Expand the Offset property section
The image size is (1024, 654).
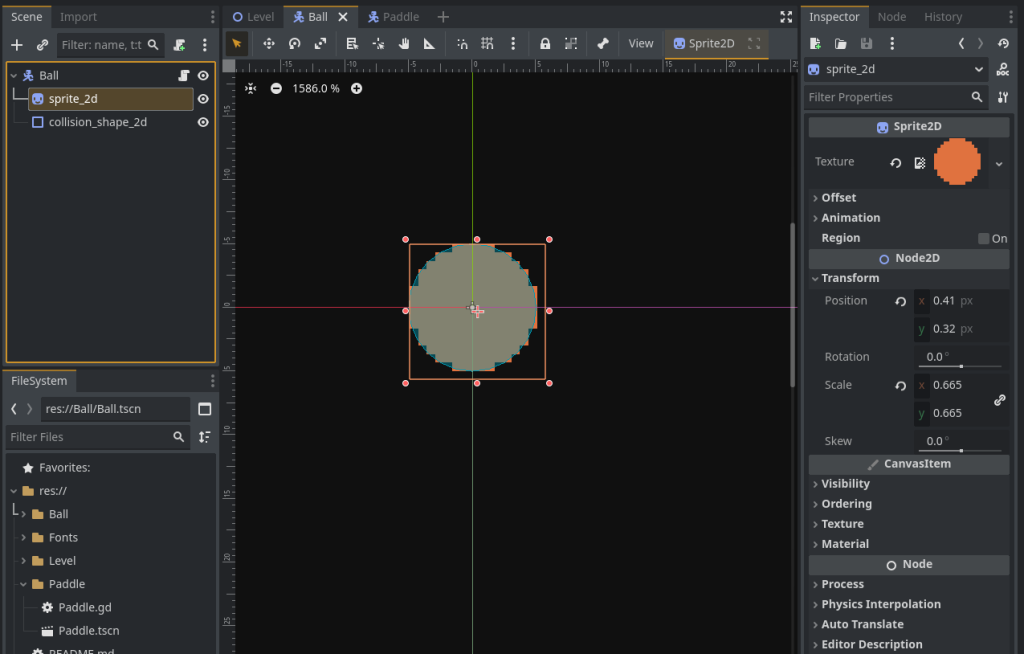[x=838, y=198]
